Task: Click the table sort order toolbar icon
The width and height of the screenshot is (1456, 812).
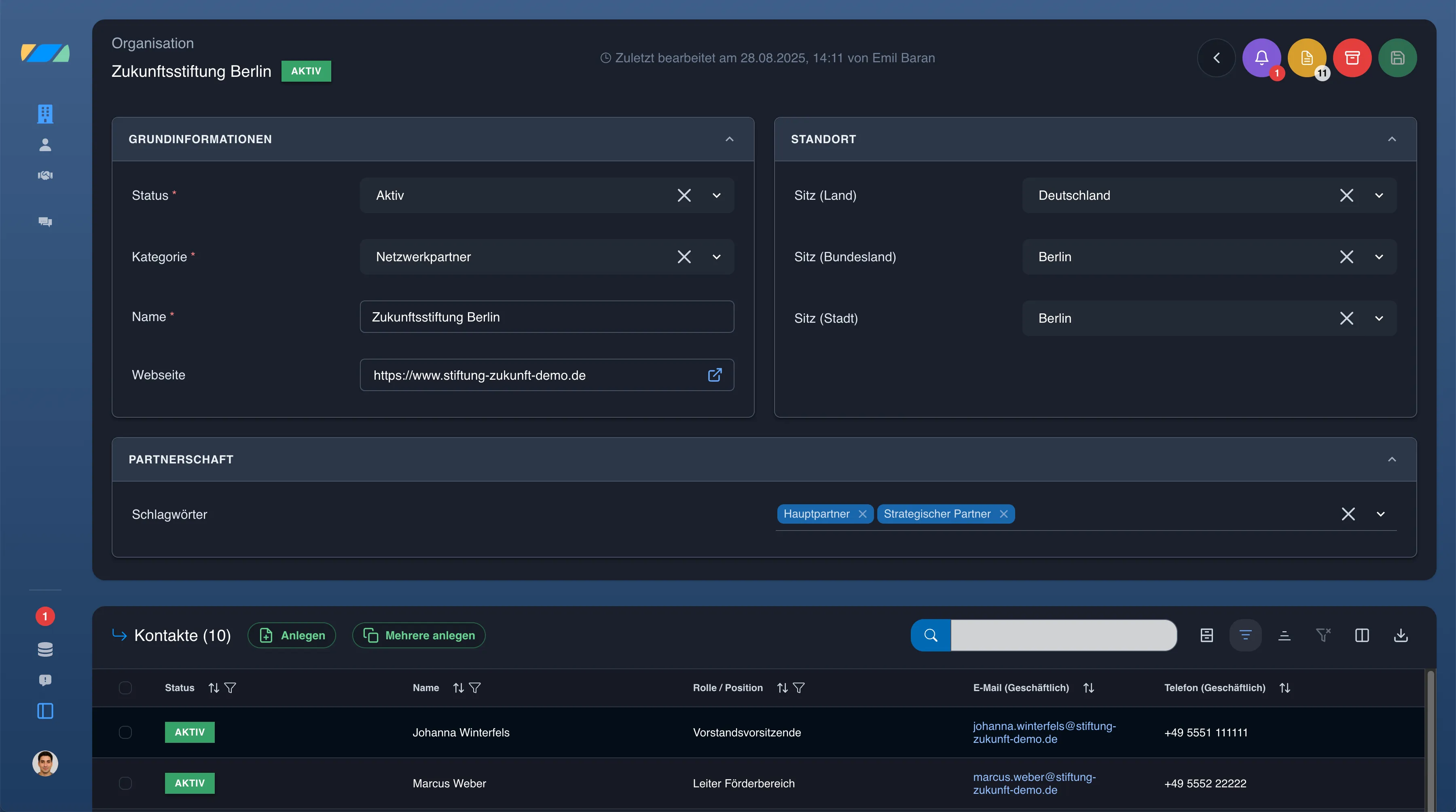Action: 1284,635
